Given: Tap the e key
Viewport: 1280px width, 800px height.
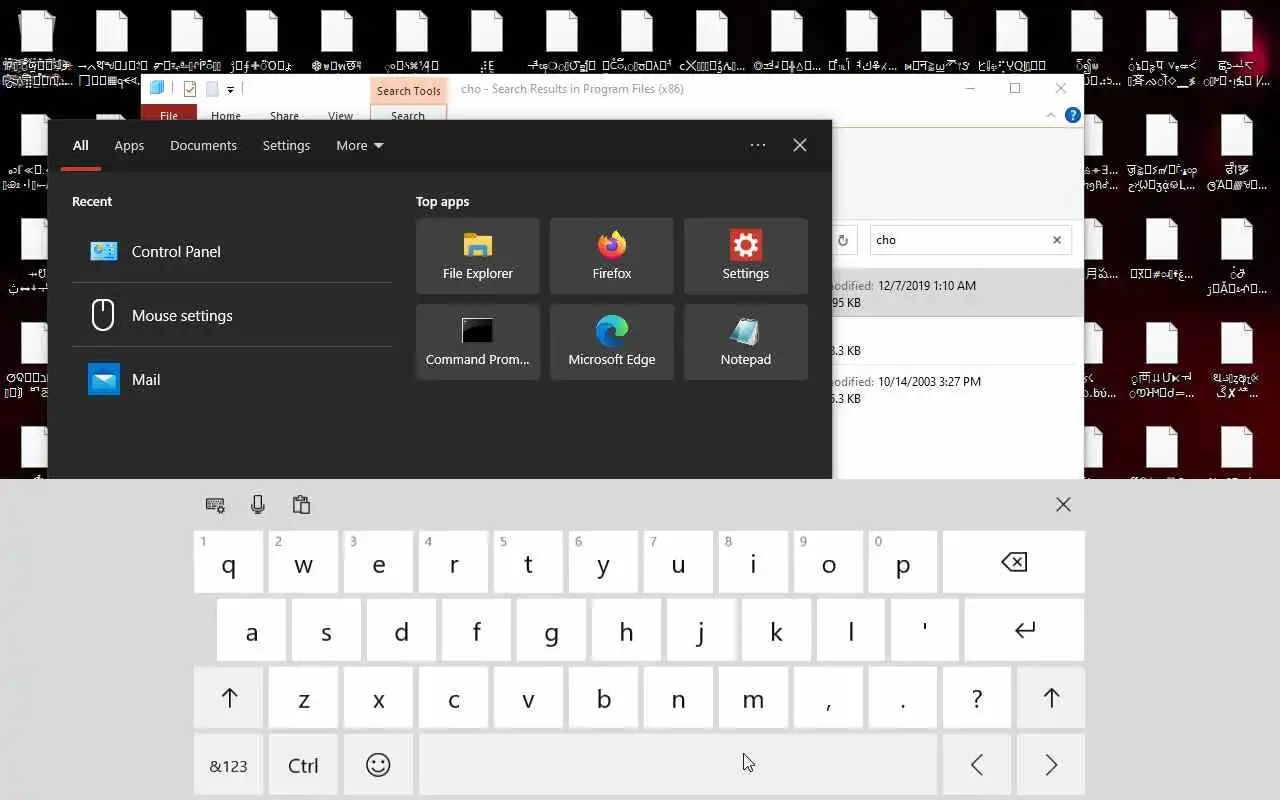Looking at the screenshot, I should [378, 562].
